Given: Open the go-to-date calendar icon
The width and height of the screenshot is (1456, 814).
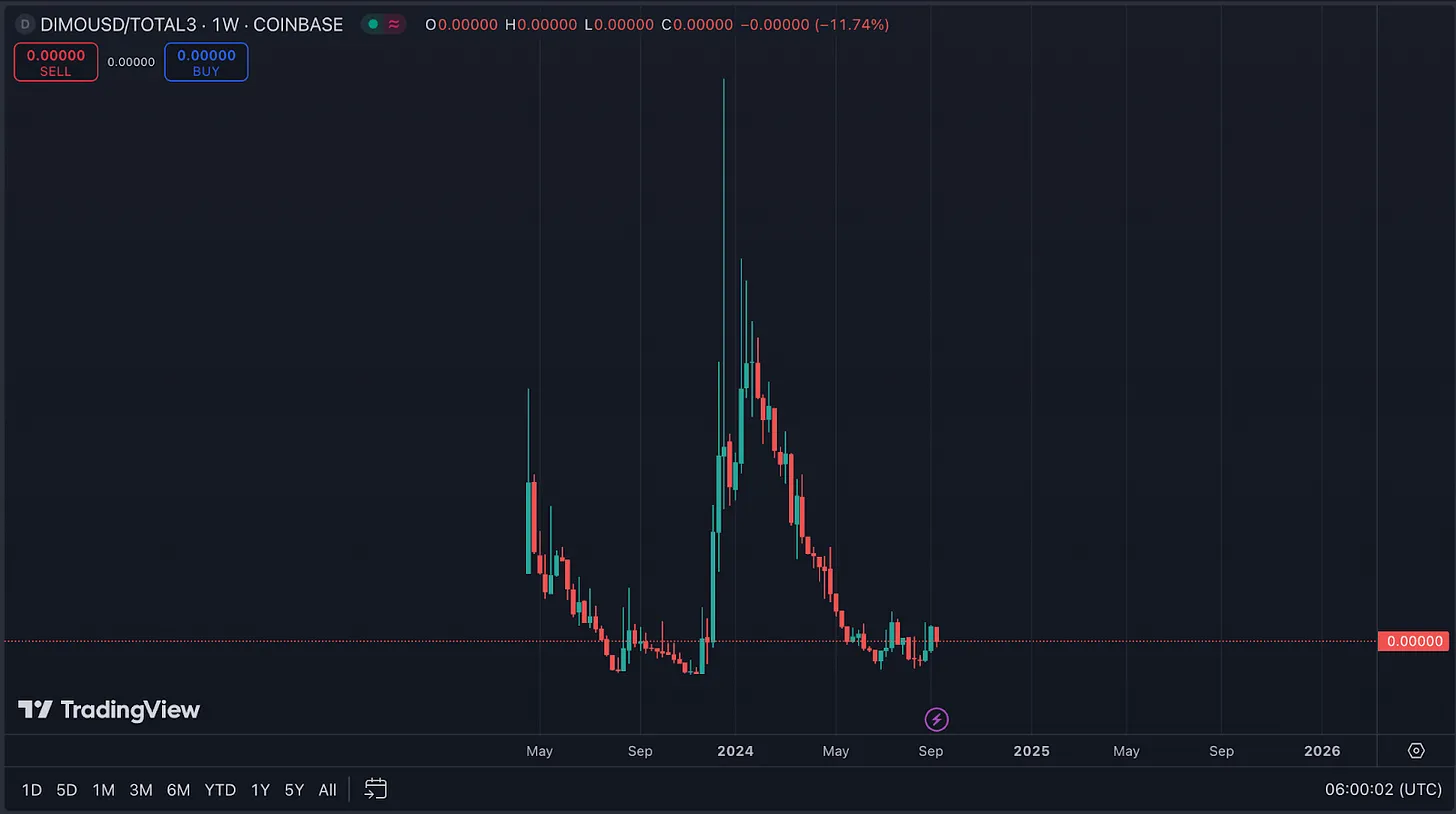Looking at the screenshot, I should pos(375,789).
